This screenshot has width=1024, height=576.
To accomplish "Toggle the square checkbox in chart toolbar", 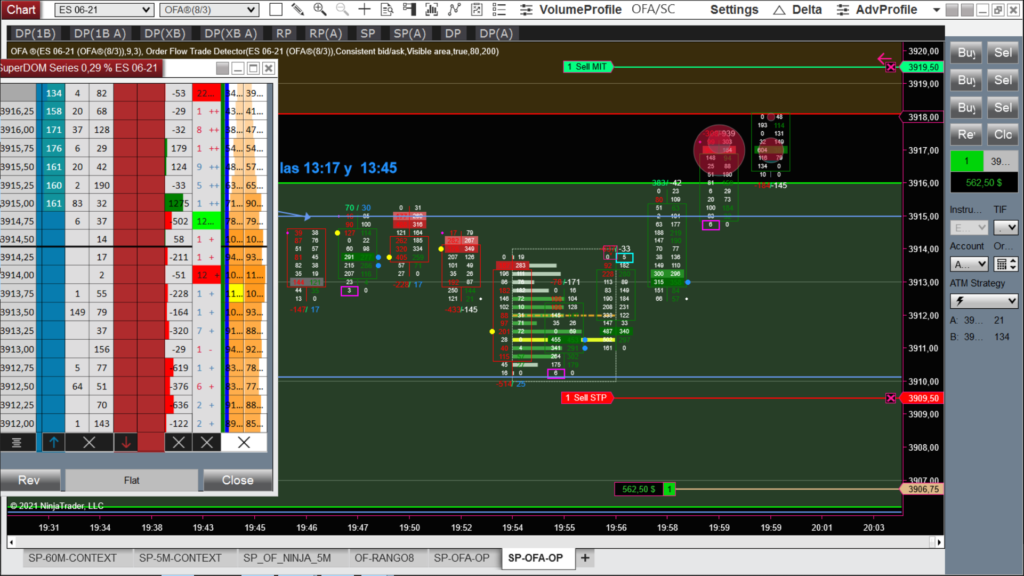I will pyautogui.click(x=274, y=10).
